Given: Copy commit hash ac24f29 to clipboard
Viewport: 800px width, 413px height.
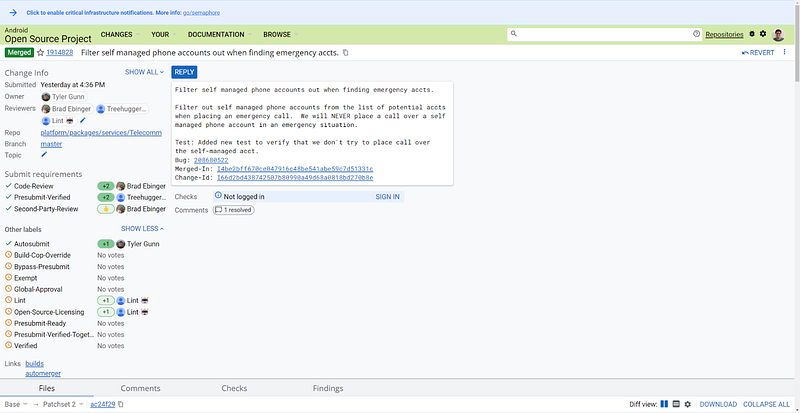Looking at the screenshot, I should (x=120, y=404).
